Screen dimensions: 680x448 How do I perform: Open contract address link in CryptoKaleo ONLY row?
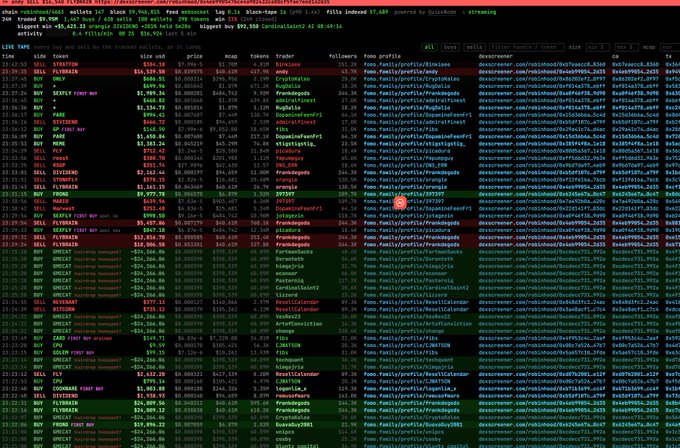point(635,79)
